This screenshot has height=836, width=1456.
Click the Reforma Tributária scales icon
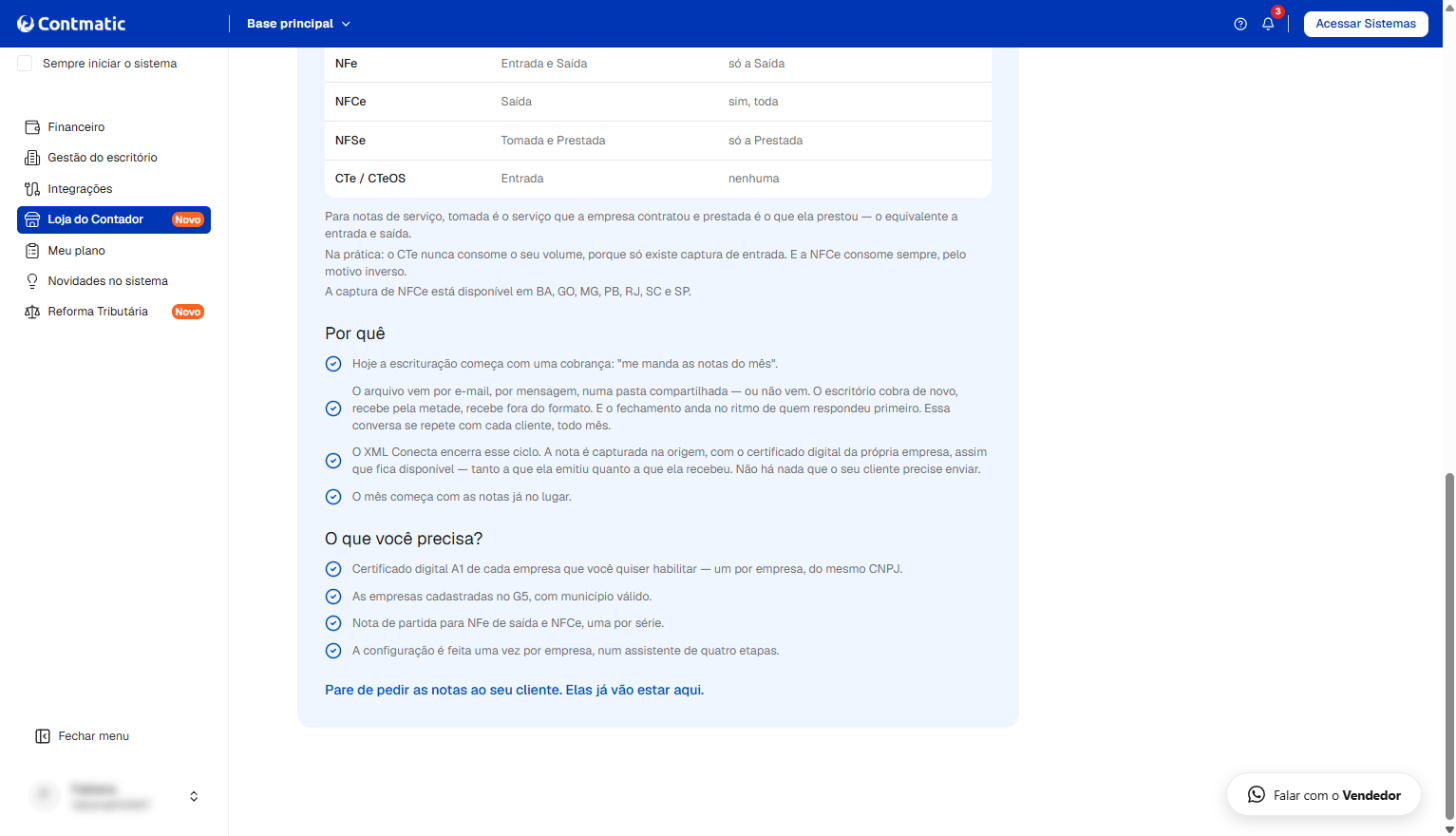click(x=31, y=312)
